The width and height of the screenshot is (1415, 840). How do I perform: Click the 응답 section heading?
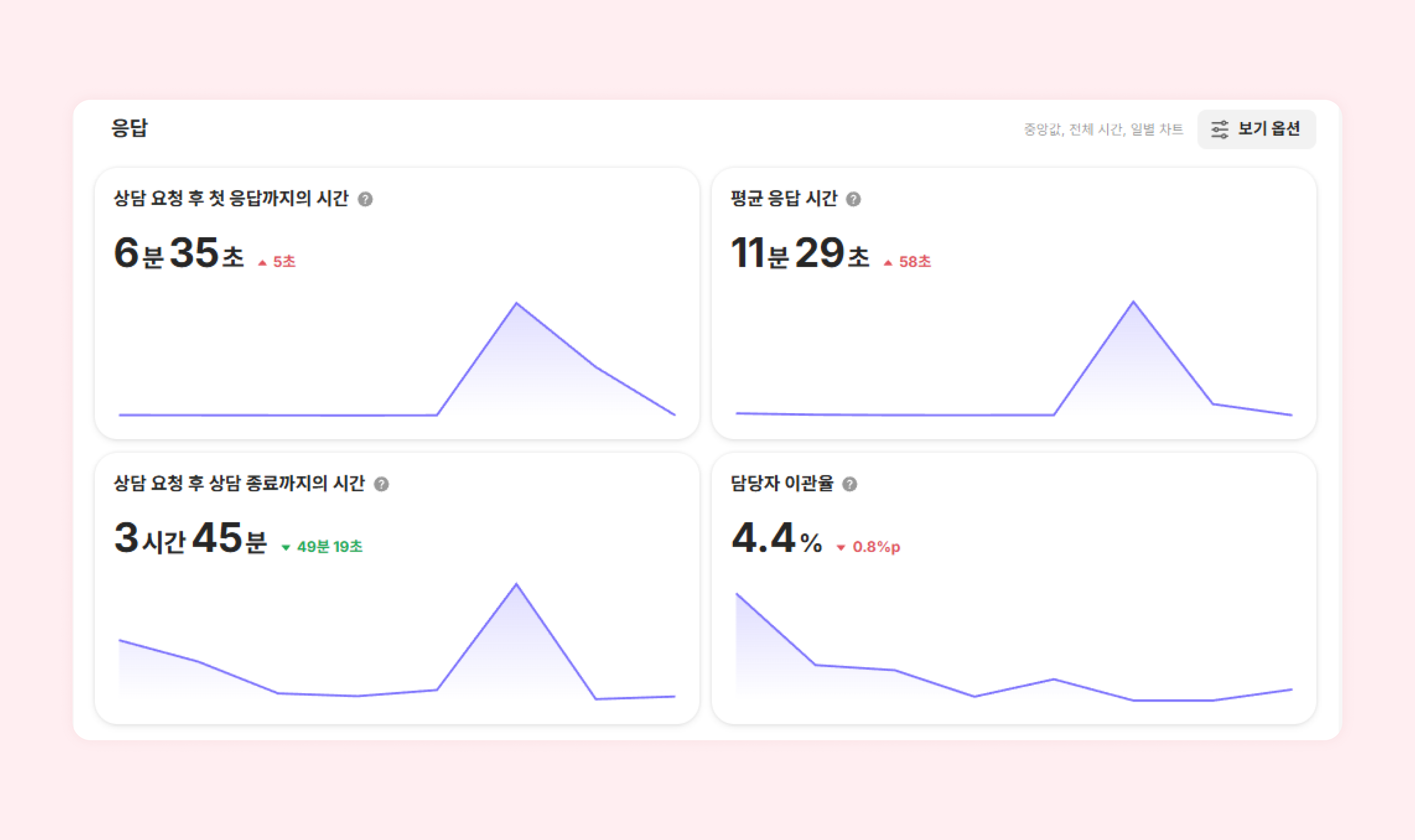[x=129, y=128]
